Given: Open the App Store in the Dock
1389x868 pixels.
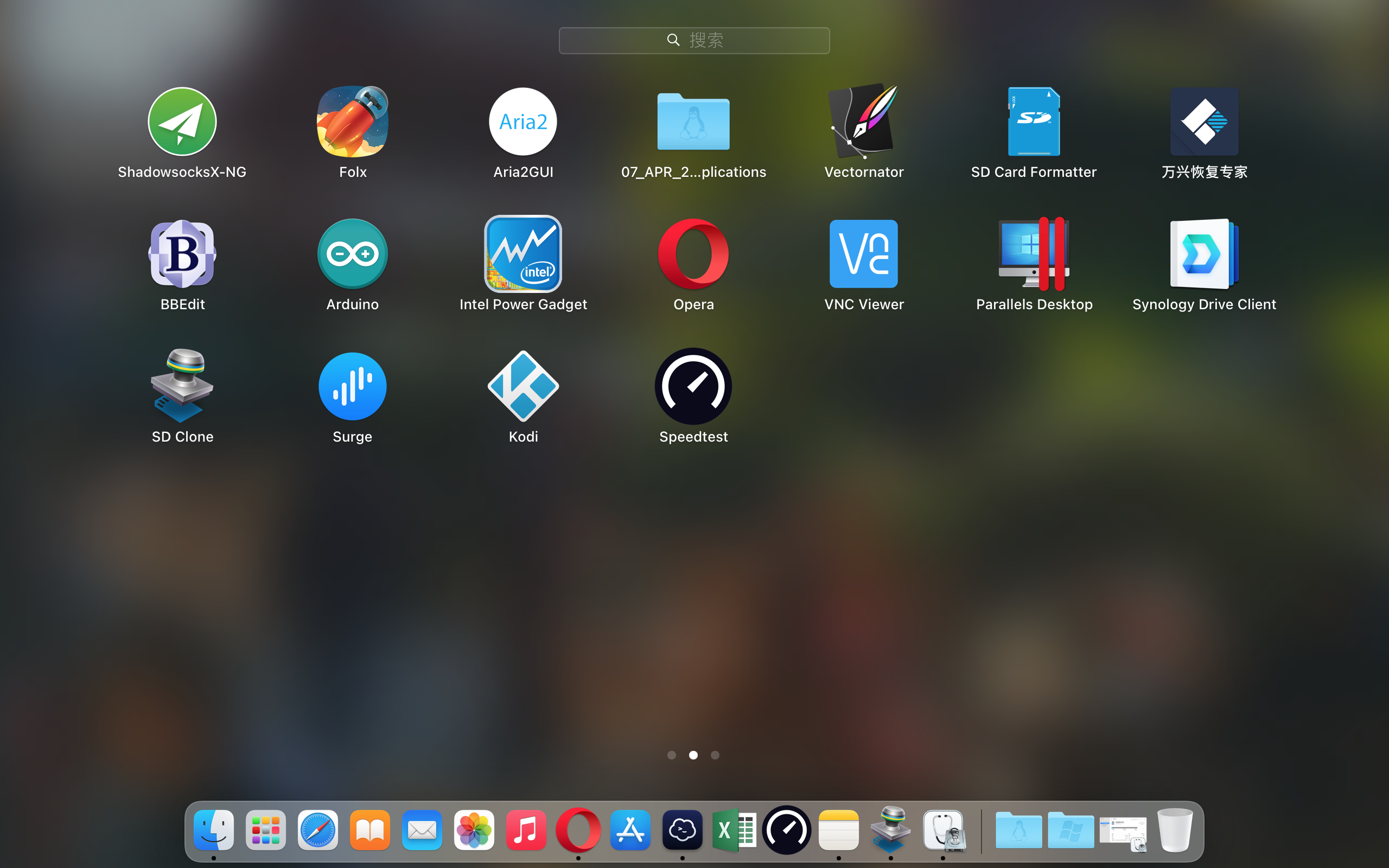Looking at the screenshot, I should (630, 830).
